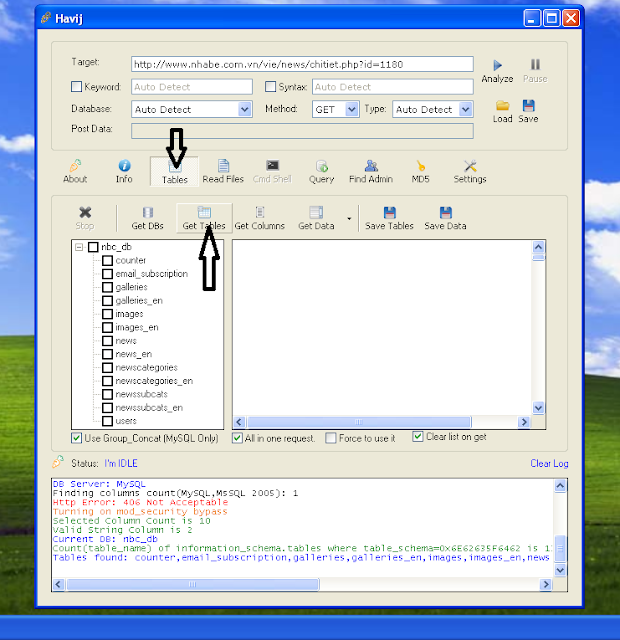Screen dimensions: 620x640
Task: Click the data pane scroll right arrow
Action: point(524,422)
